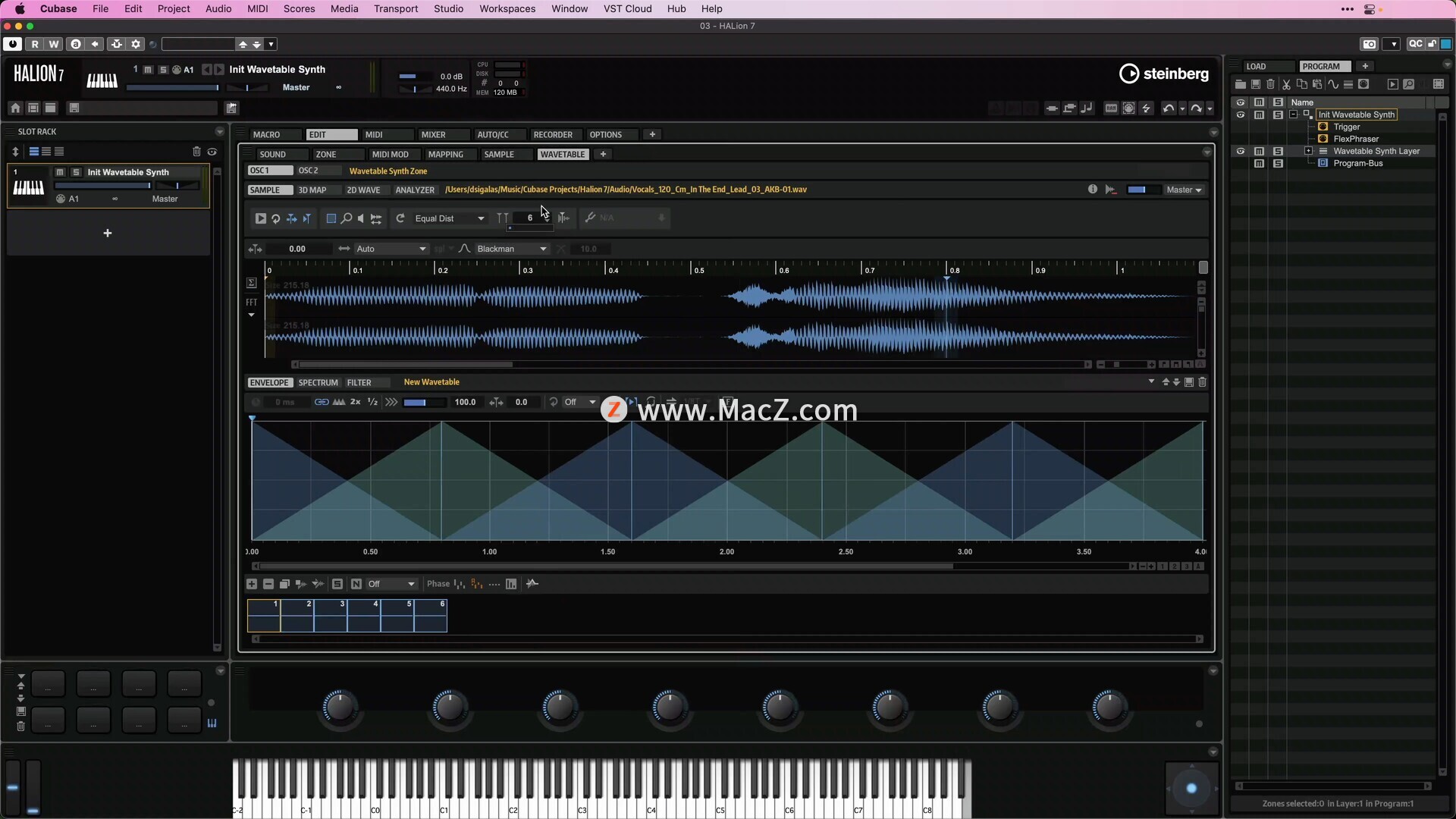
Task: Open the Apple menu
Action: pos(20,9)
